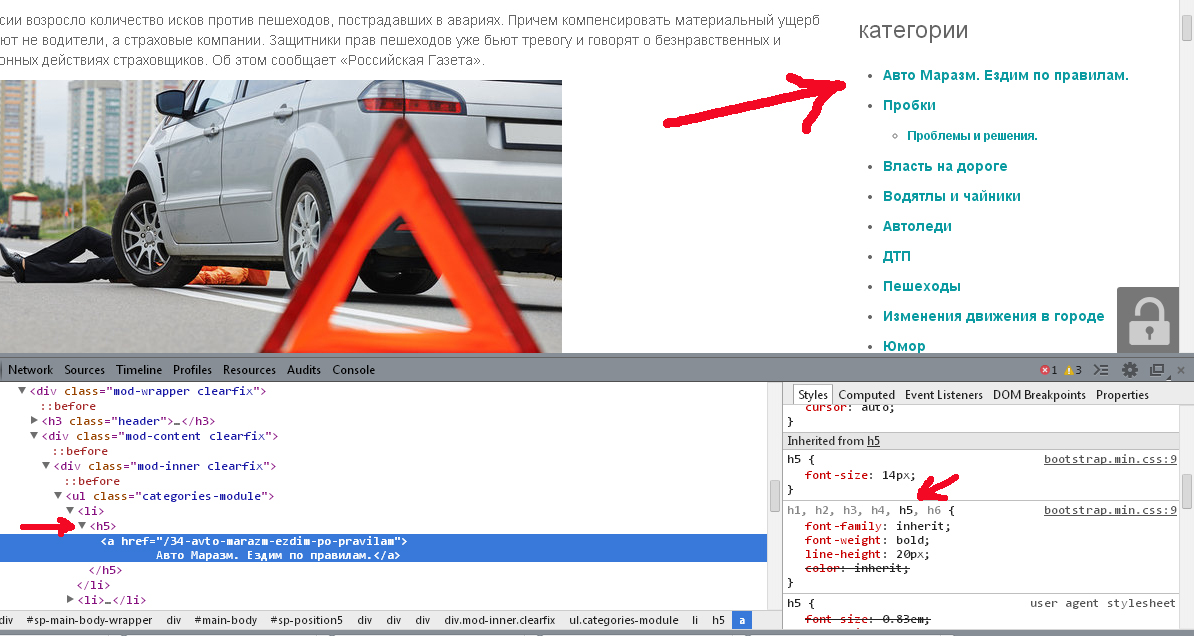Click the yellow warning count icon
Screen dimensions: 1194x636
pos(1069,370)
